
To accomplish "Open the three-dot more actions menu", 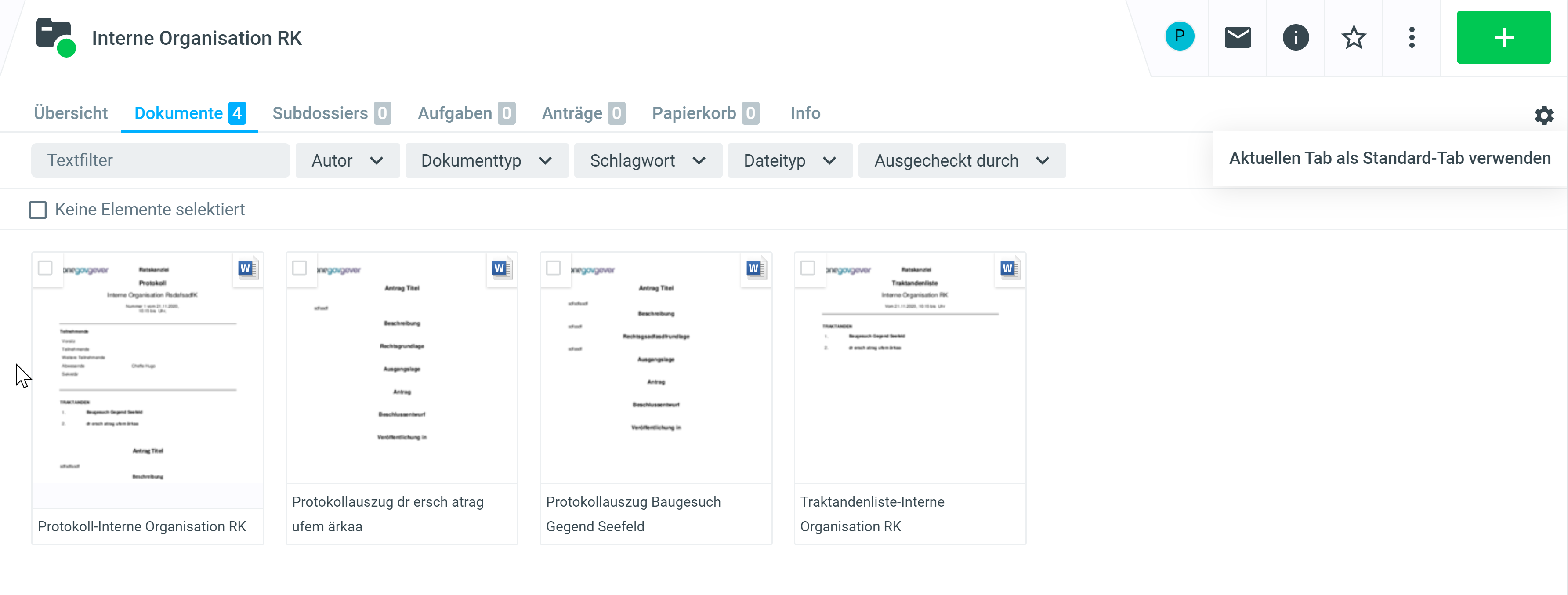I will [x=1412, y=37].
